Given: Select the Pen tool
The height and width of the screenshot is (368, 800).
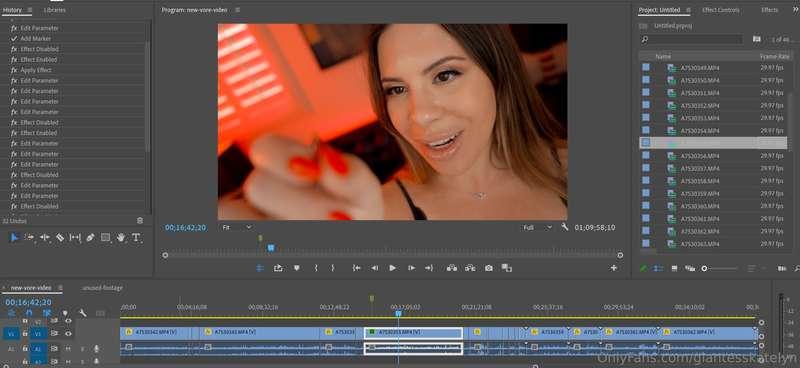Looking at the screenshot, I should coord(90,237).
